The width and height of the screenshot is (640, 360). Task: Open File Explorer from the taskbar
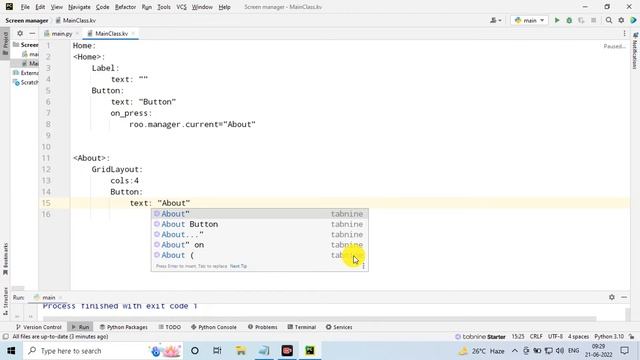coord(241,351)
